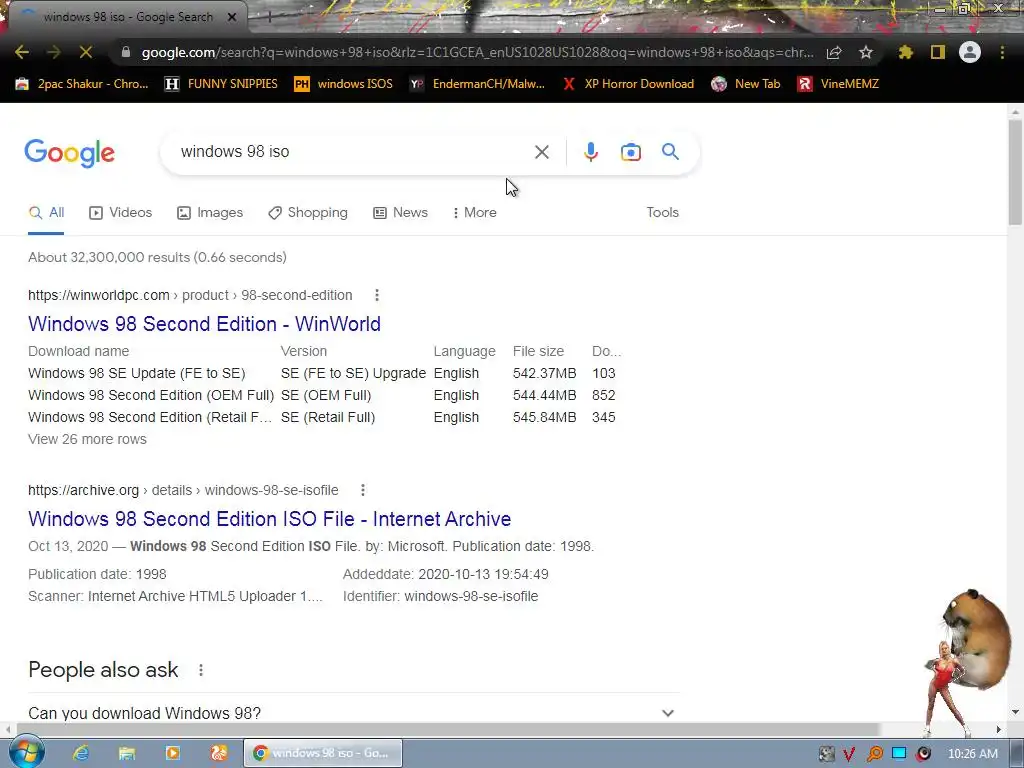This screenshot has height=768, width=1024.
Task: View site info via the padlock icon
Action: coord(126,52)
